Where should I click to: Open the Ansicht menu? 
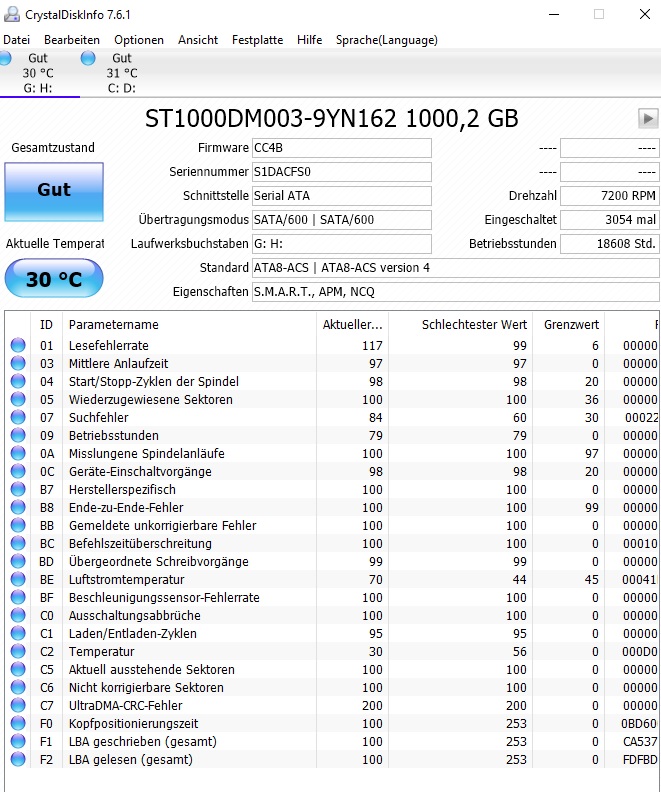[x=198, y=40]
